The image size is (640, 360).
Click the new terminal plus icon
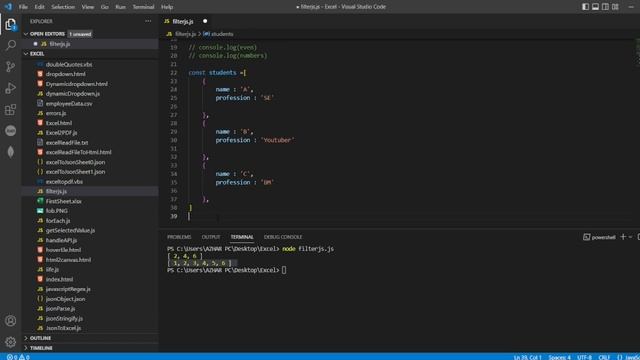coord(623,237)
